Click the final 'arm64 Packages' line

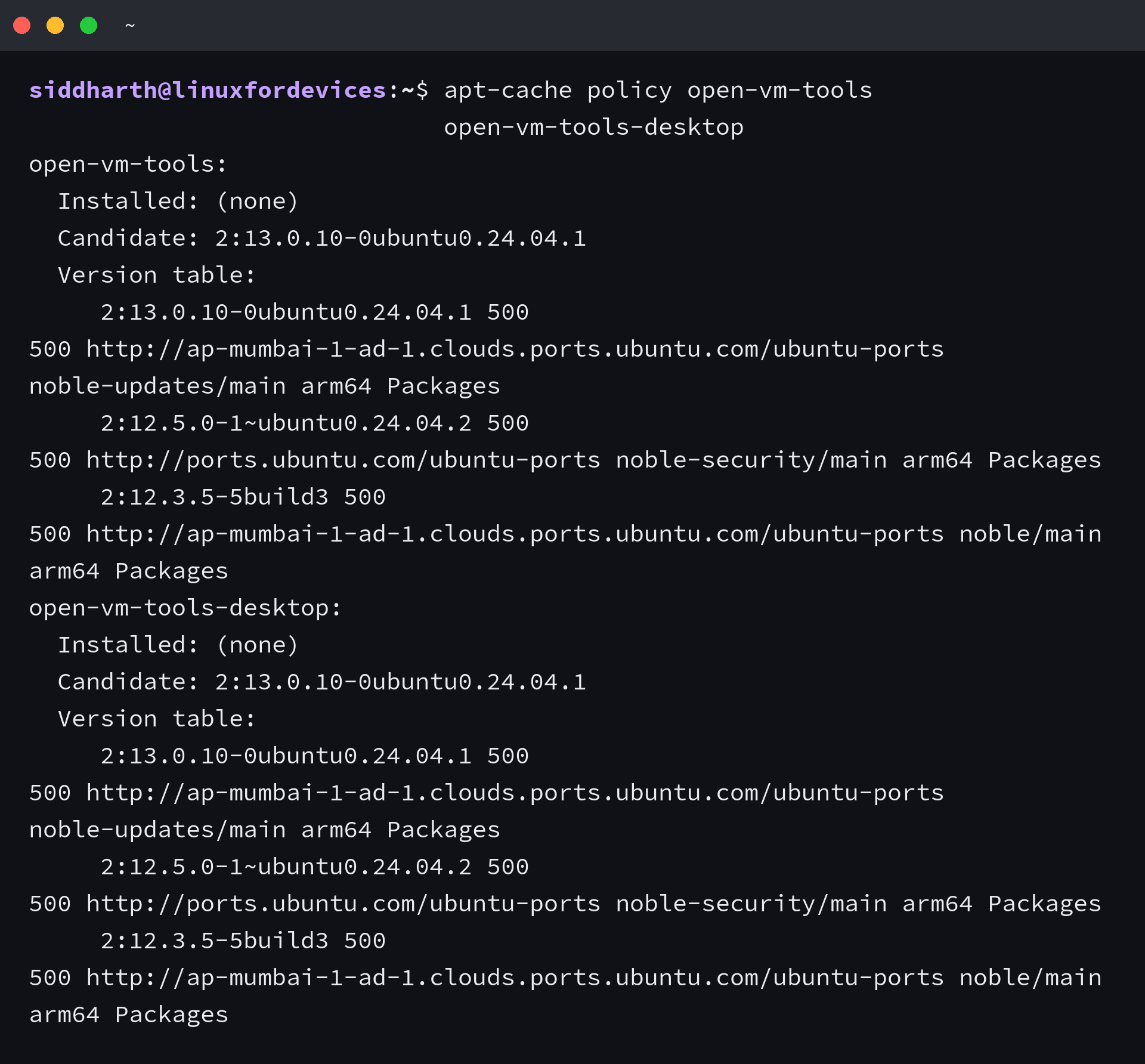point(129,1015)
